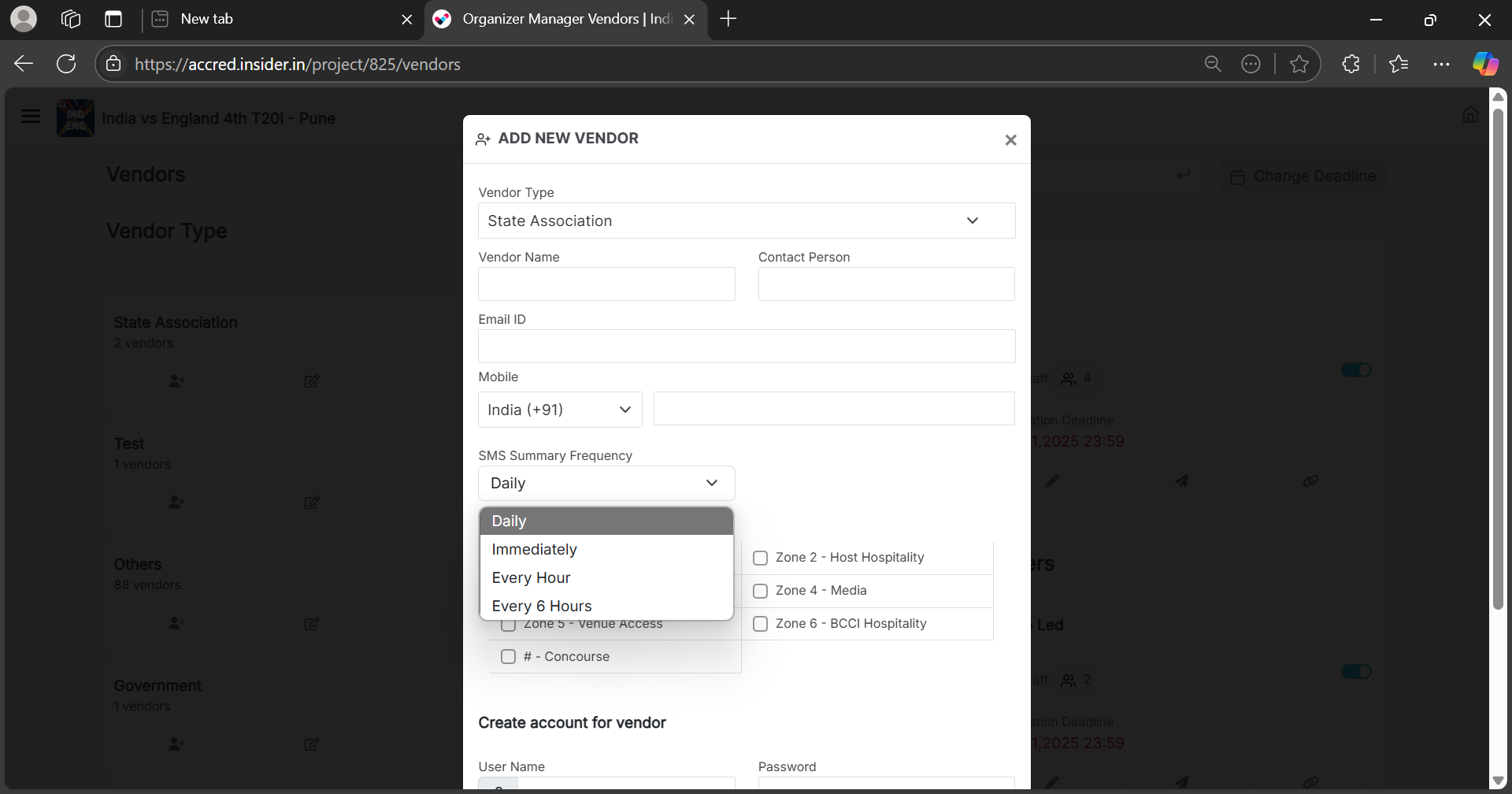Click the Email ID text field
The image size is (1512, 794).
coord(746,346)
